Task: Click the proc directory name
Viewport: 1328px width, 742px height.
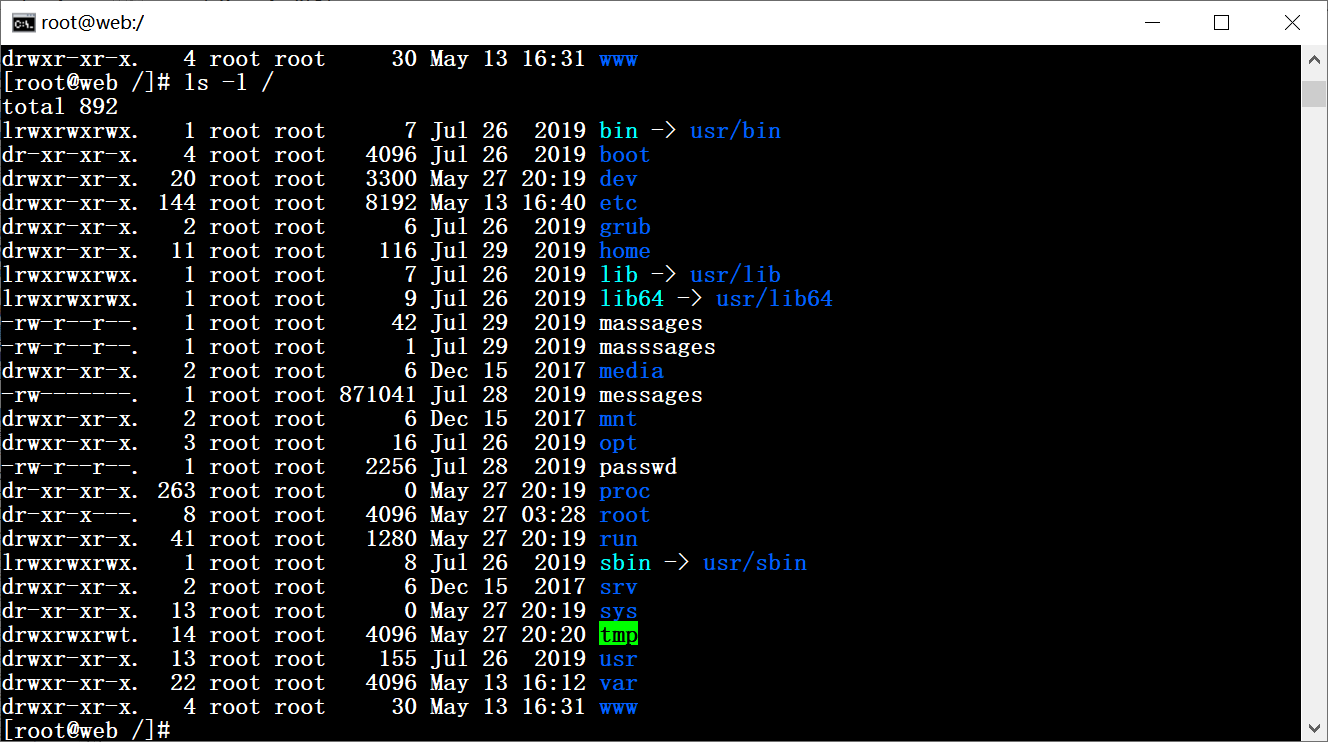Action: [624, 490]
